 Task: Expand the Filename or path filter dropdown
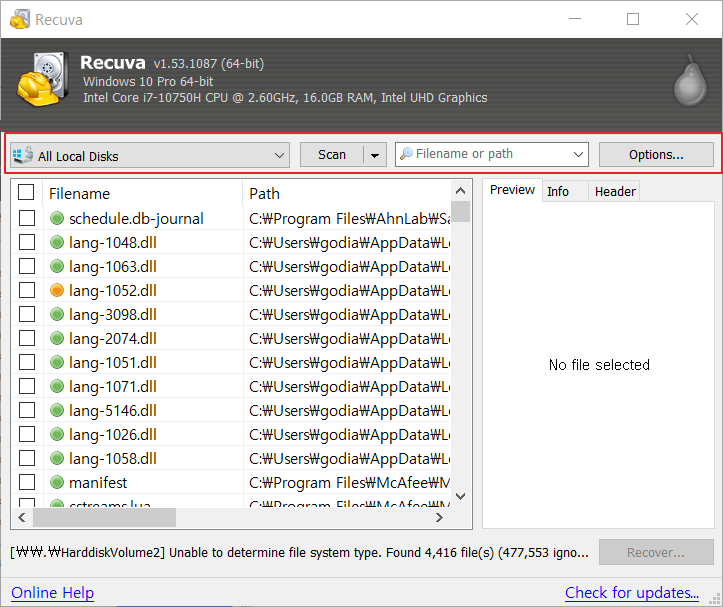tap(578, 154)
